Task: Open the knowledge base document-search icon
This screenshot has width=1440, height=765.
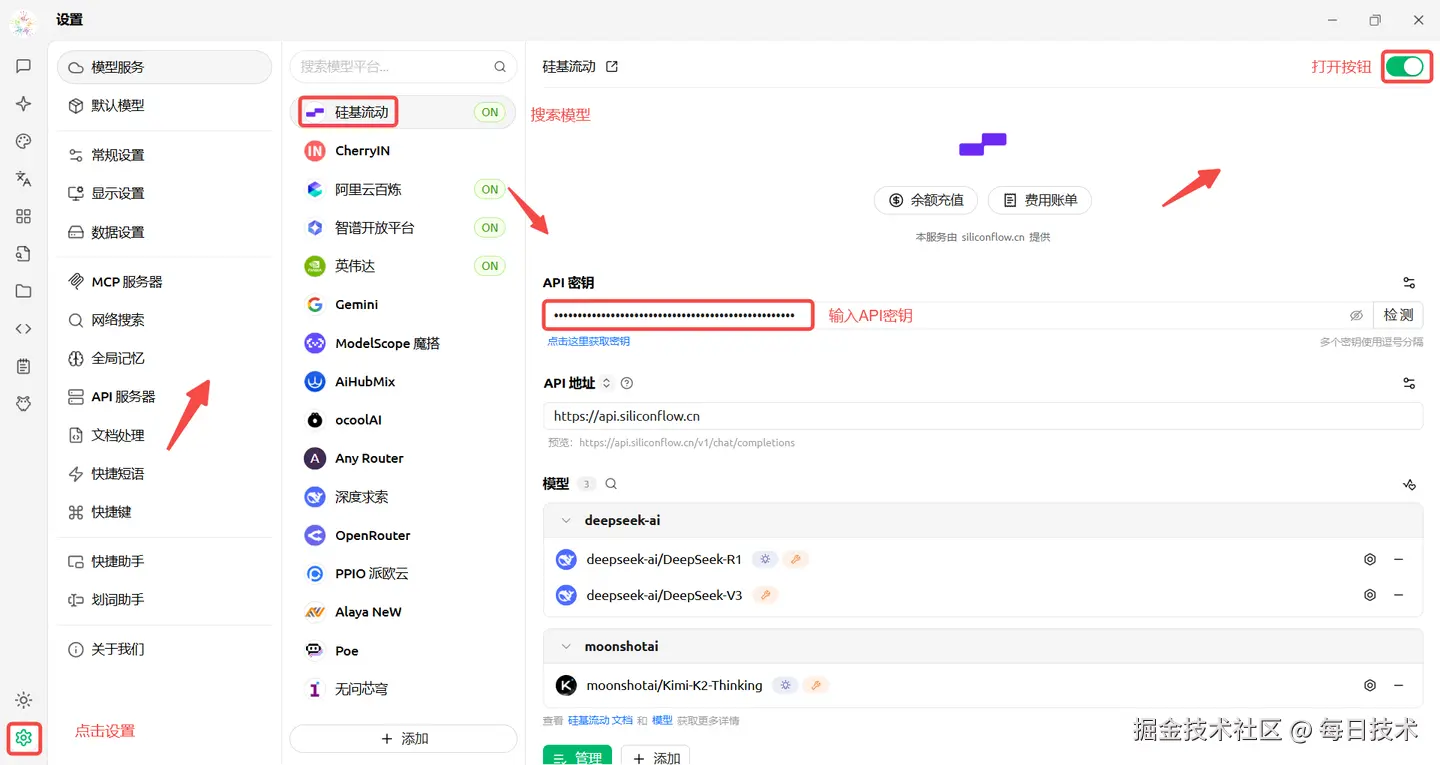Action: [23, 254]
